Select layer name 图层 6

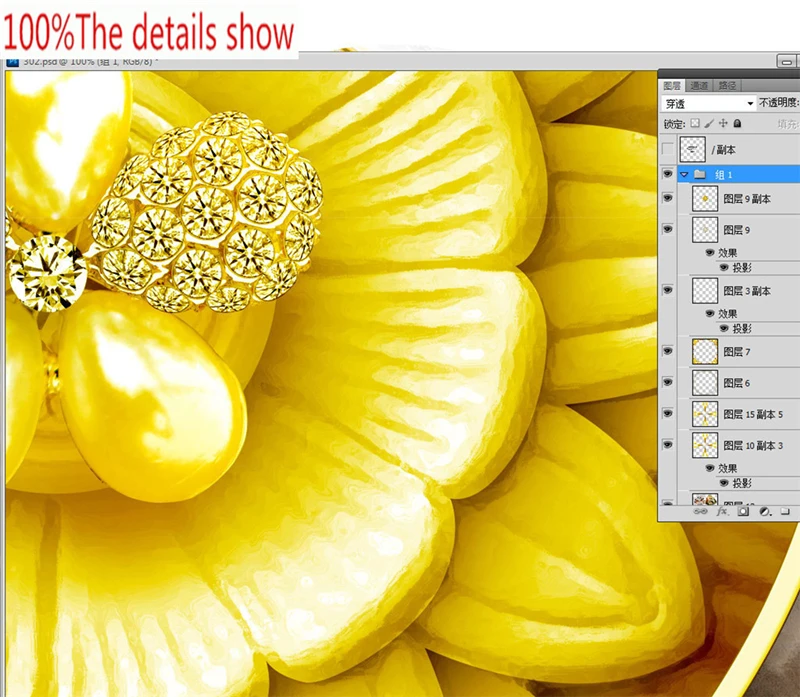point(737,383)
